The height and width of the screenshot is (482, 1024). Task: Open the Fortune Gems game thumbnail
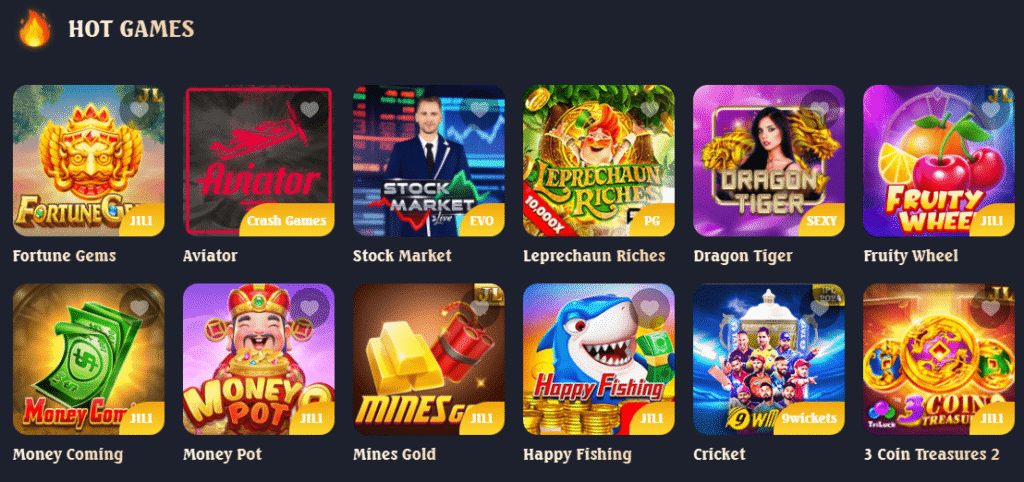click(89, 161)
